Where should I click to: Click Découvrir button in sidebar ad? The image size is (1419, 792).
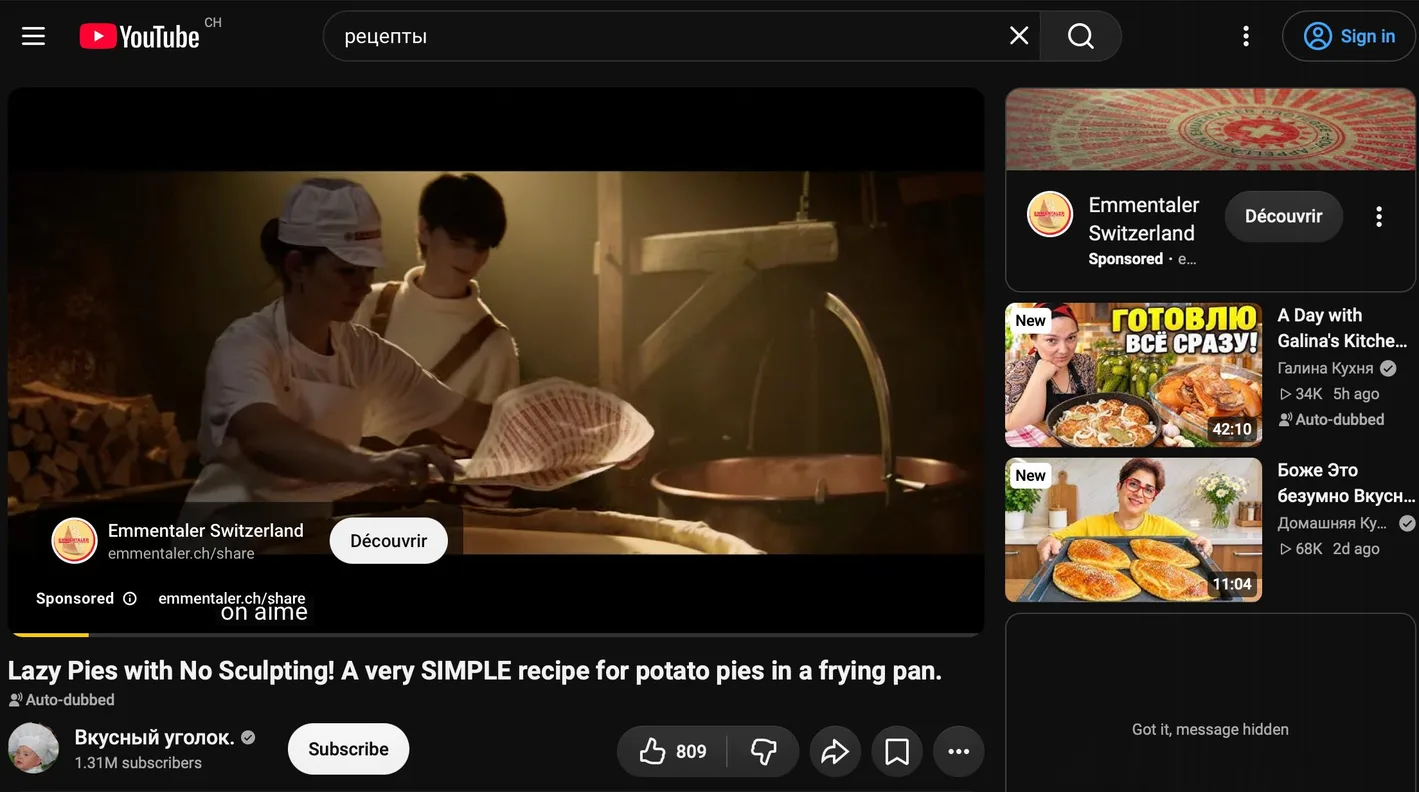[x=1284, y=216]
